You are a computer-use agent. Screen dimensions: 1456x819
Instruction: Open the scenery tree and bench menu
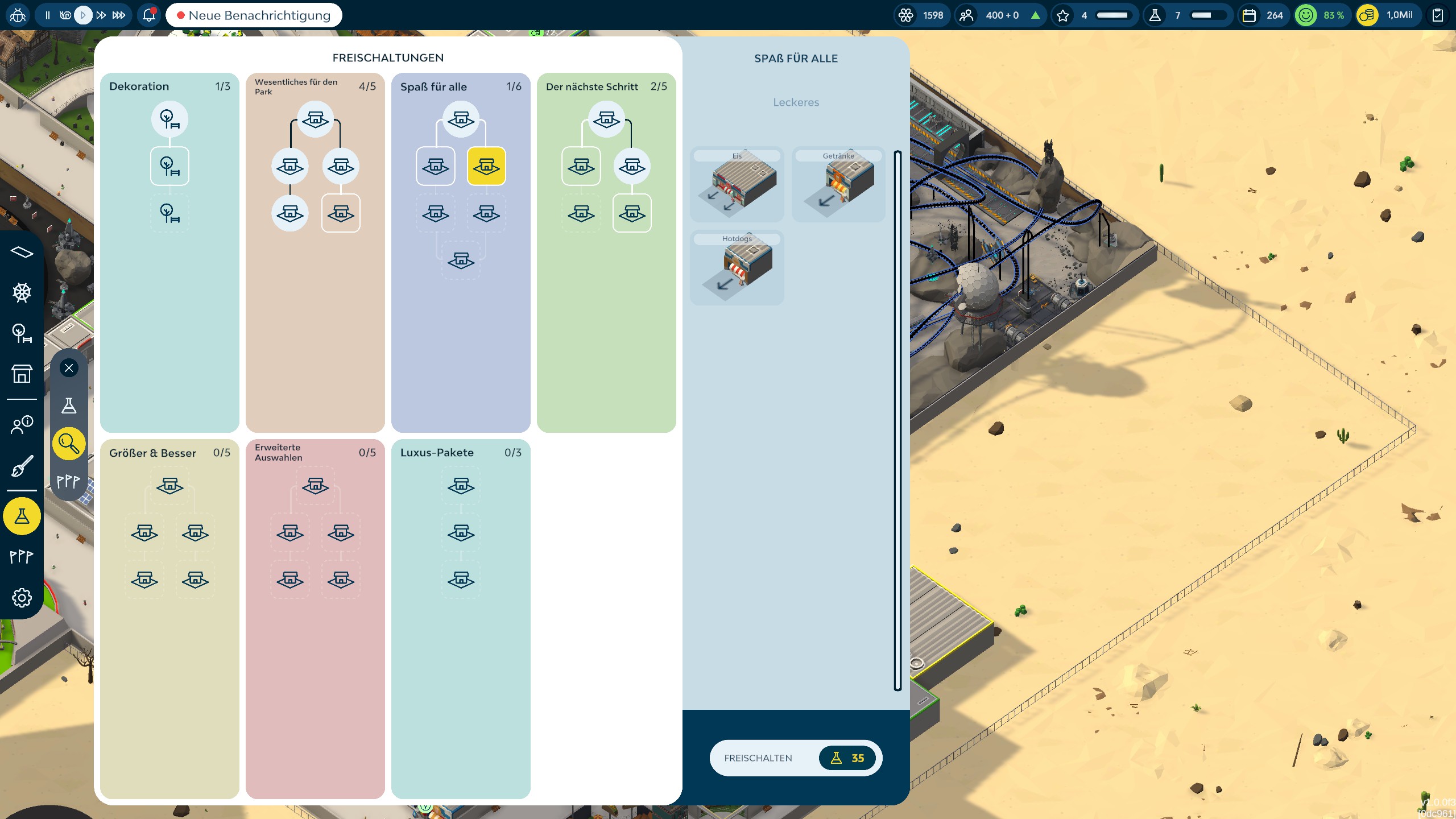22,333
